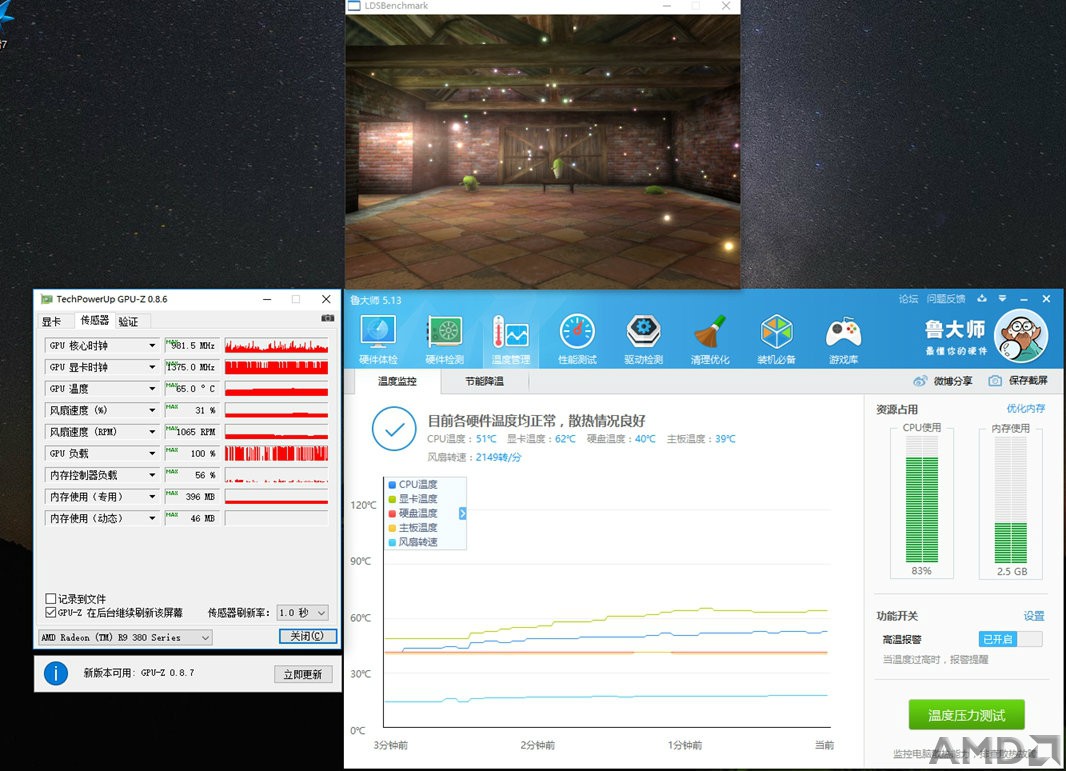1066x771 pixels.
Task: Toggle 主板温度 legend series
Action: 413,528
